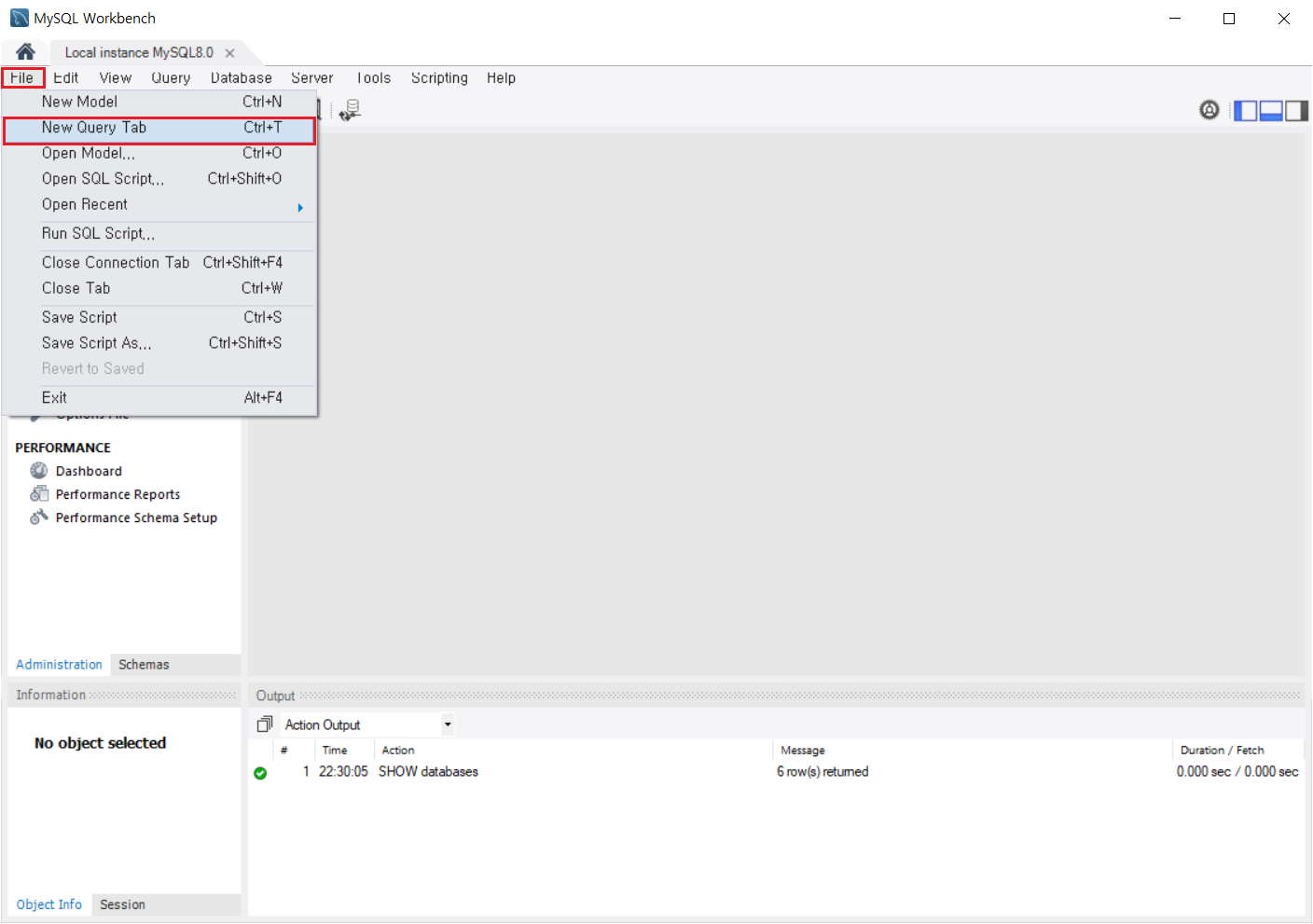Choose Close Connection Tab menu entry
This screenshot has height=924, width=1313.
point(159,263)
